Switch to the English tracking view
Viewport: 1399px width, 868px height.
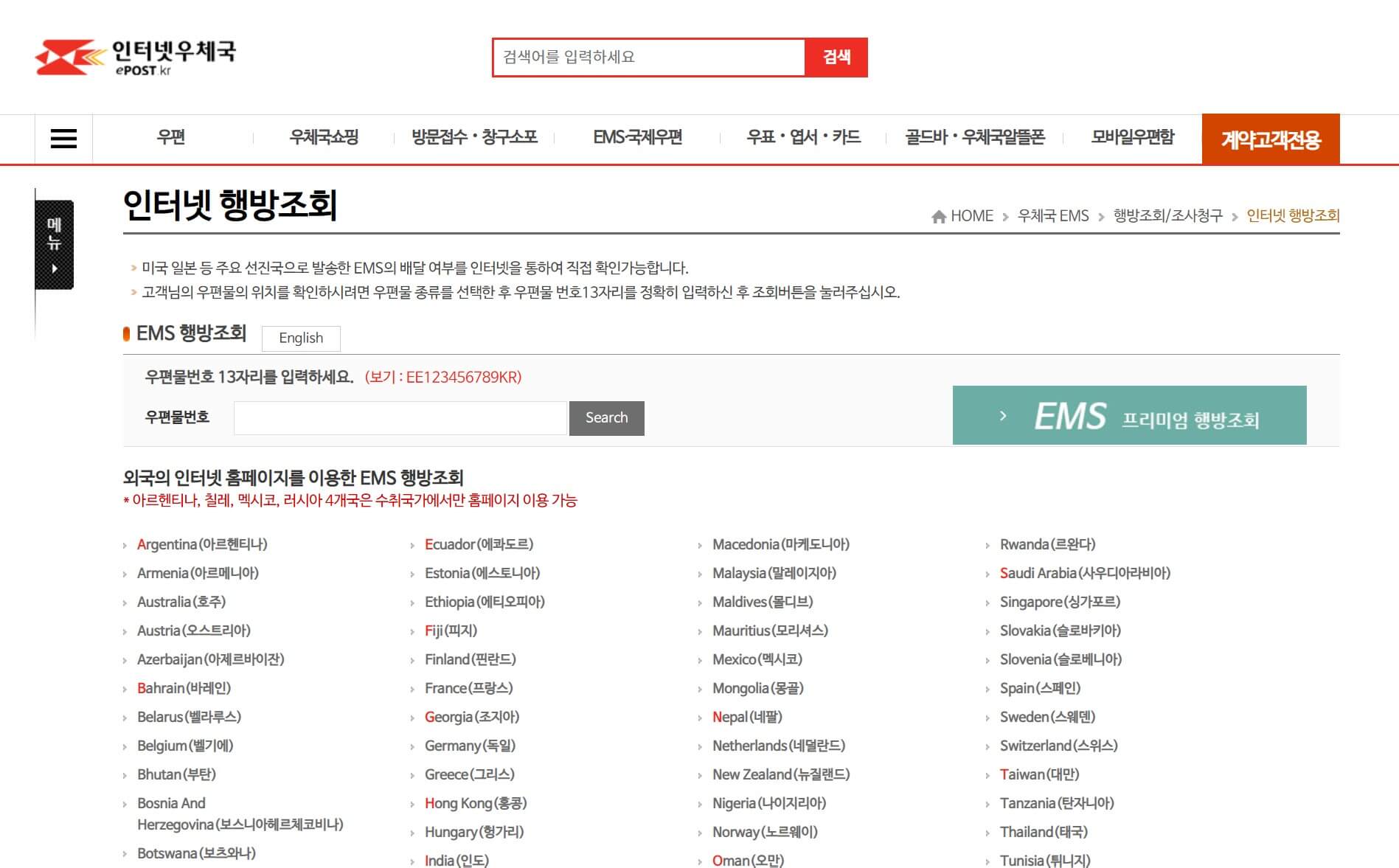click(300, 338)
